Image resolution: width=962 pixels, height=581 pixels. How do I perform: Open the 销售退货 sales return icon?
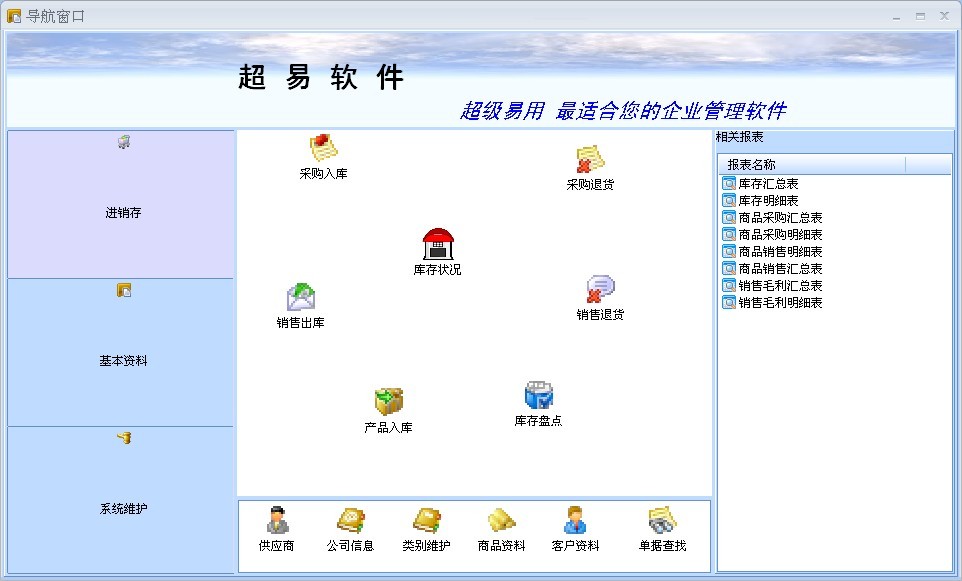point(600,290)
